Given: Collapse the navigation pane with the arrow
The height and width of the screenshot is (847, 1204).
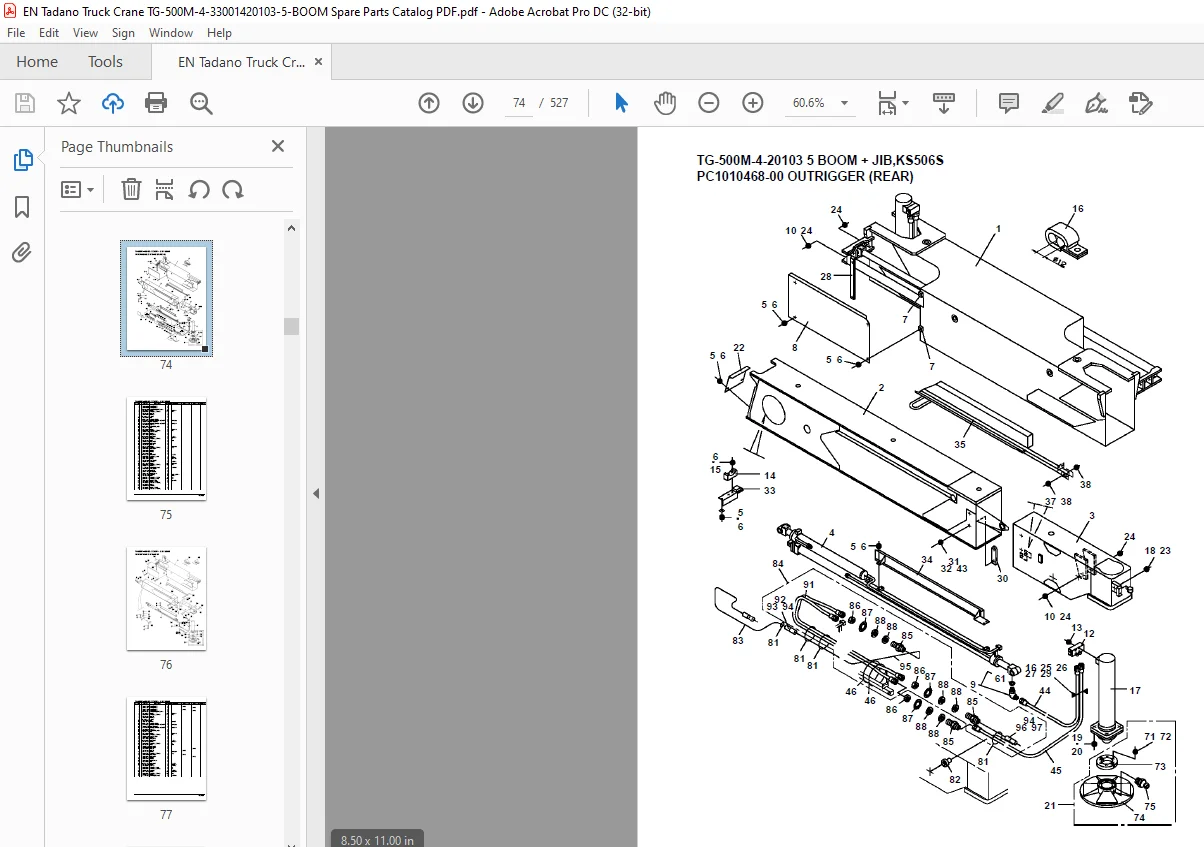Looking at the screenshot, I should [x=316, y=493].
